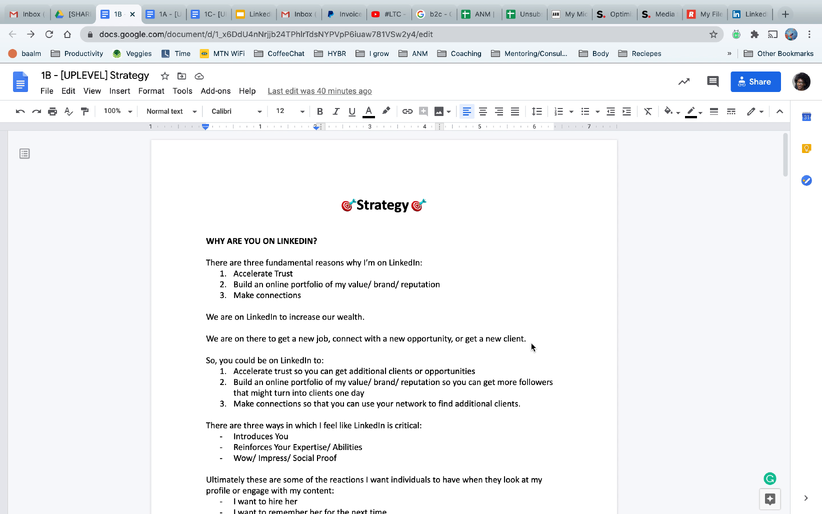Print the document with the printer icon
Viewport: 822px width, 514px height.
coord(52,111)
